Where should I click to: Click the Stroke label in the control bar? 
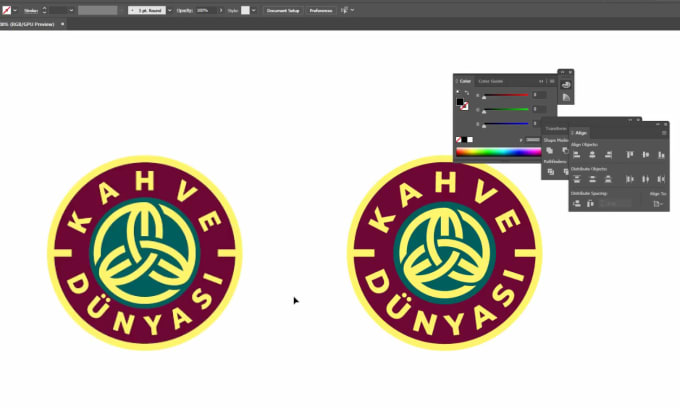point(31,10)
